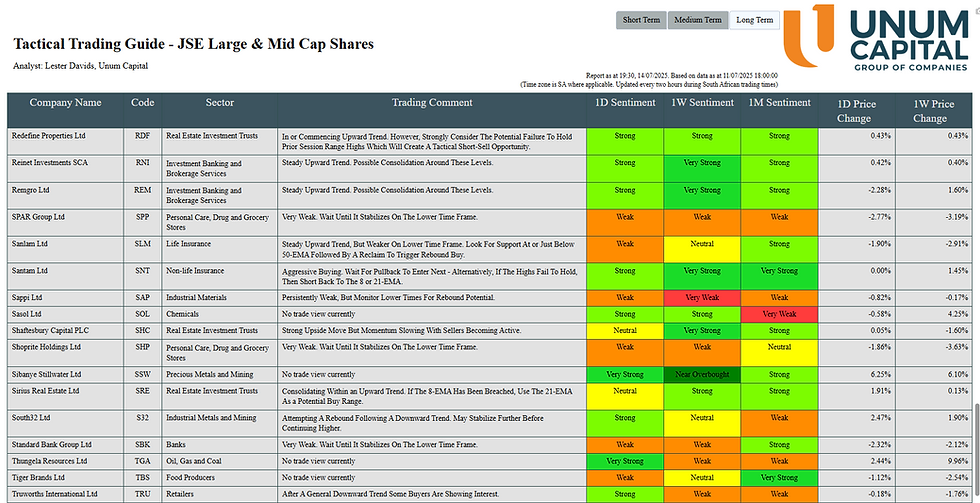
Task: Click Very Strong 1M sentiment for Tiger Brands
Action: click(x=779, y=478)
